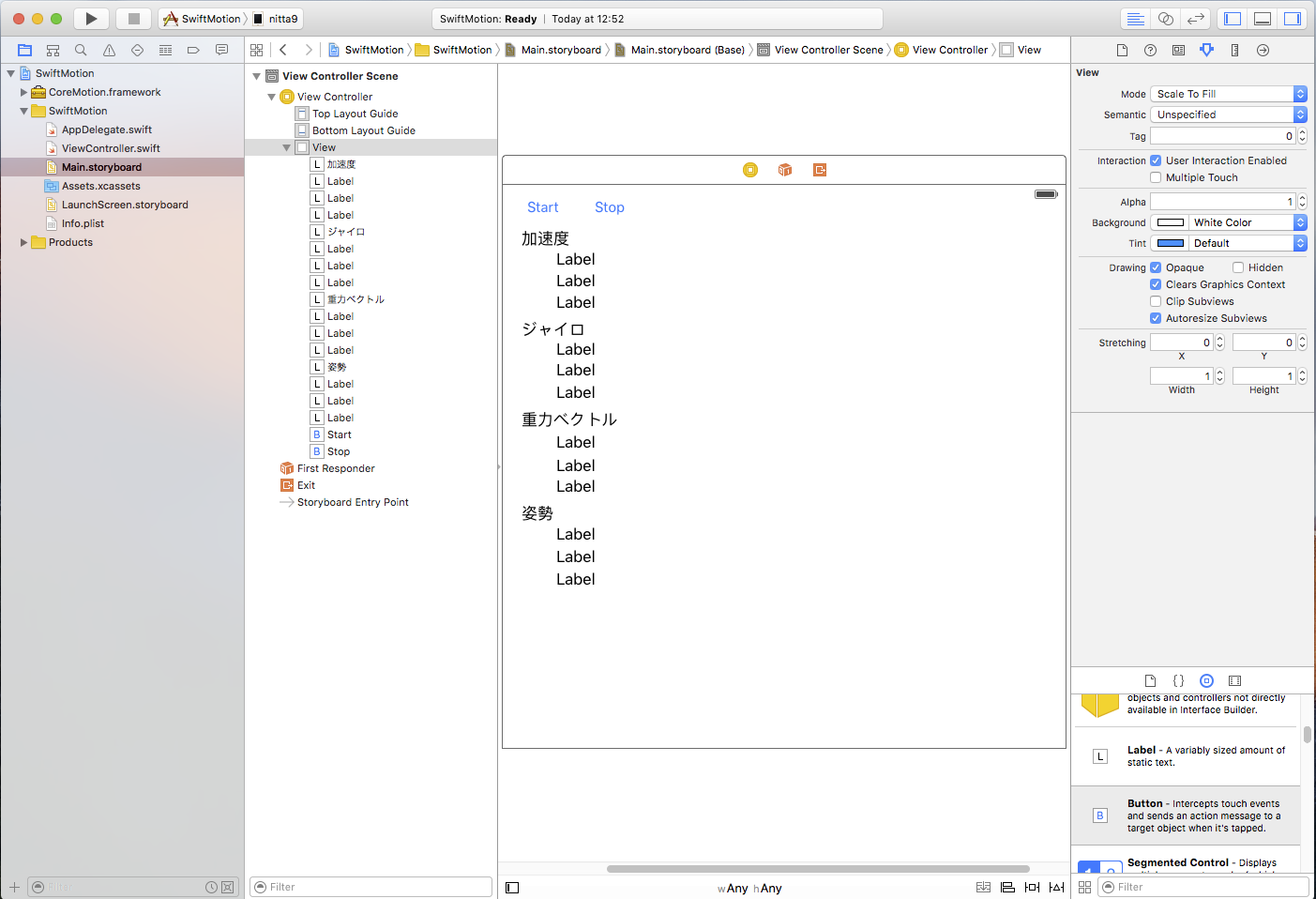Image resolution: width=1316 pixels, height=899 pixels.
Task: Enable the Multiple Touch checkbox
Action: tap(1156, 177)
